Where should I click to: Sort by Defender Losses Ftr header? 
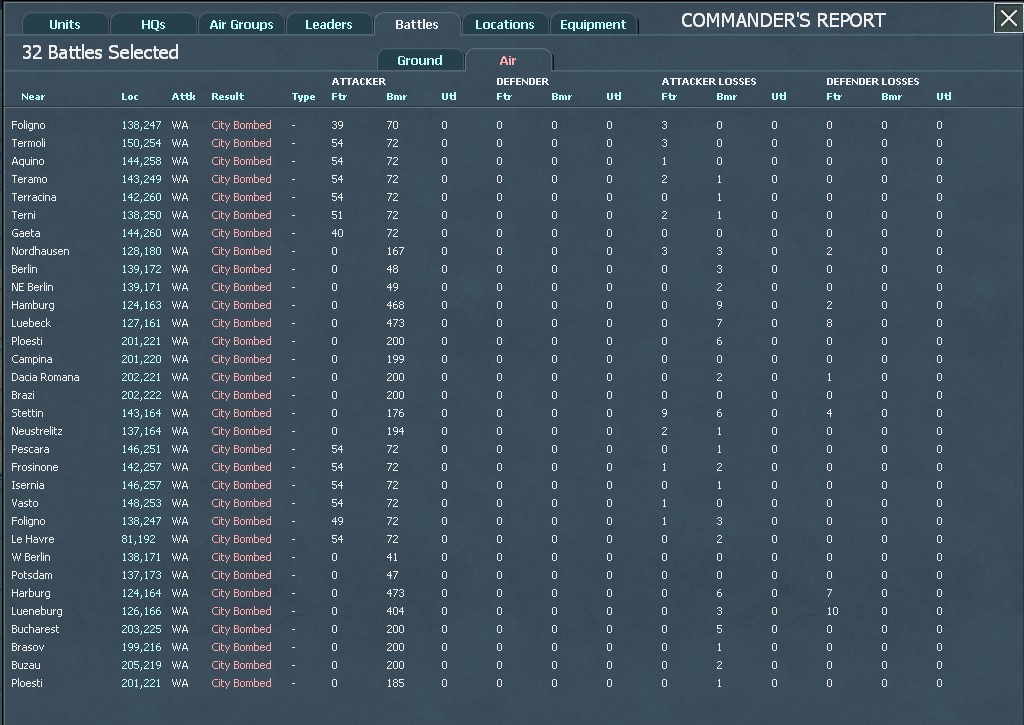click(x=834, y=97)
